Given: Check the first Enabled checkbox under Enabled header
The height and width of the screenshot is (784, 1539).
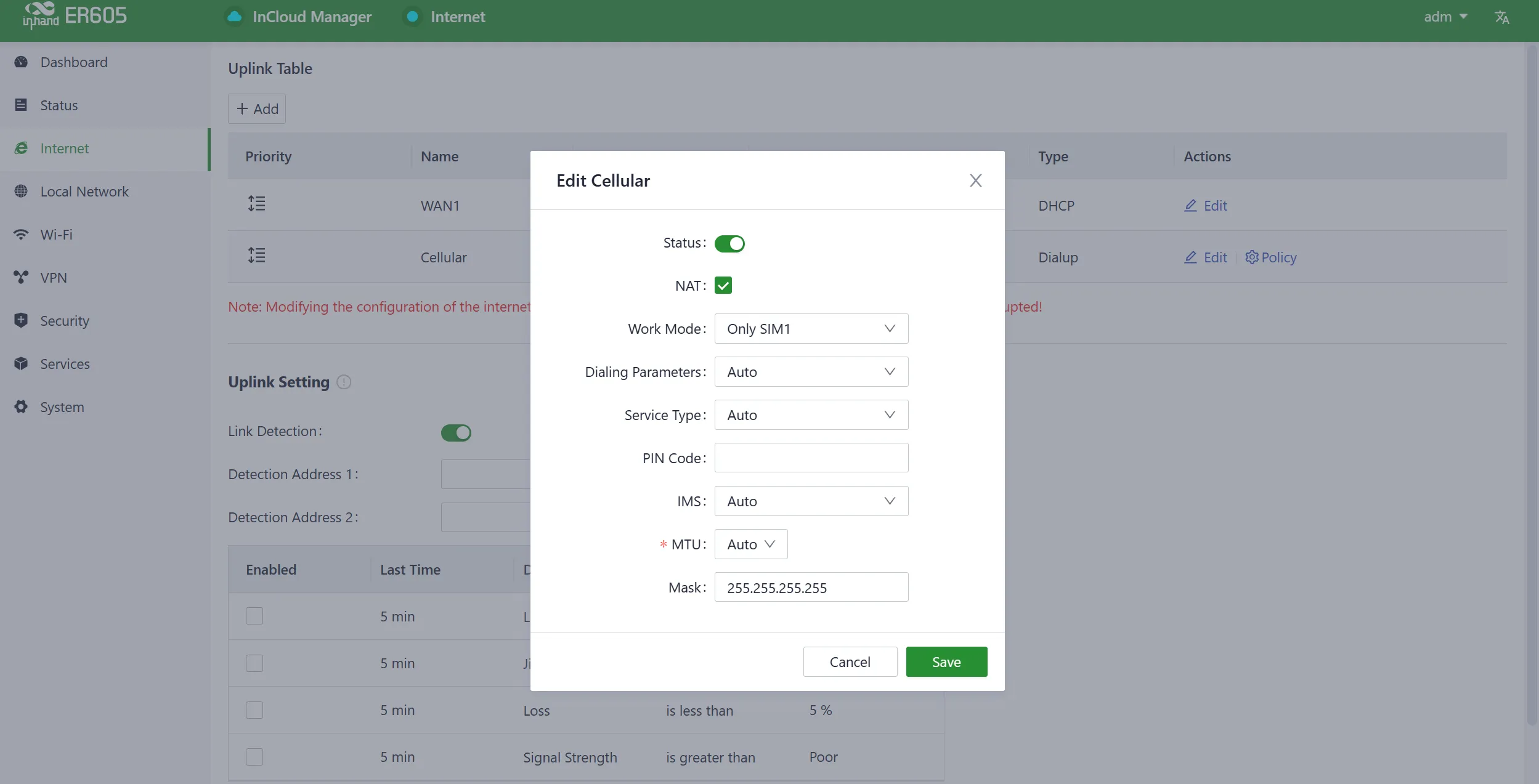Looking at the screenshot, I should tap(254, 616).
